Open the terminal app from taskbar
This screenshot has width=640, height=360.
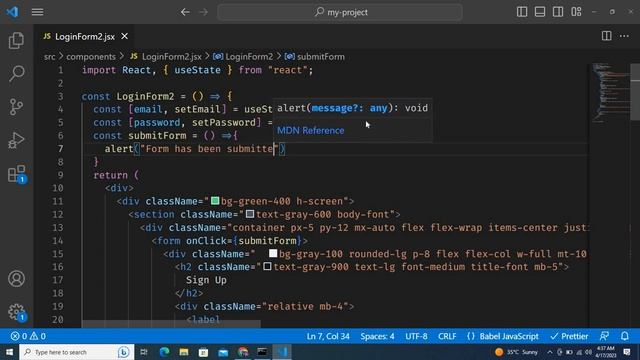click(262, 352)
